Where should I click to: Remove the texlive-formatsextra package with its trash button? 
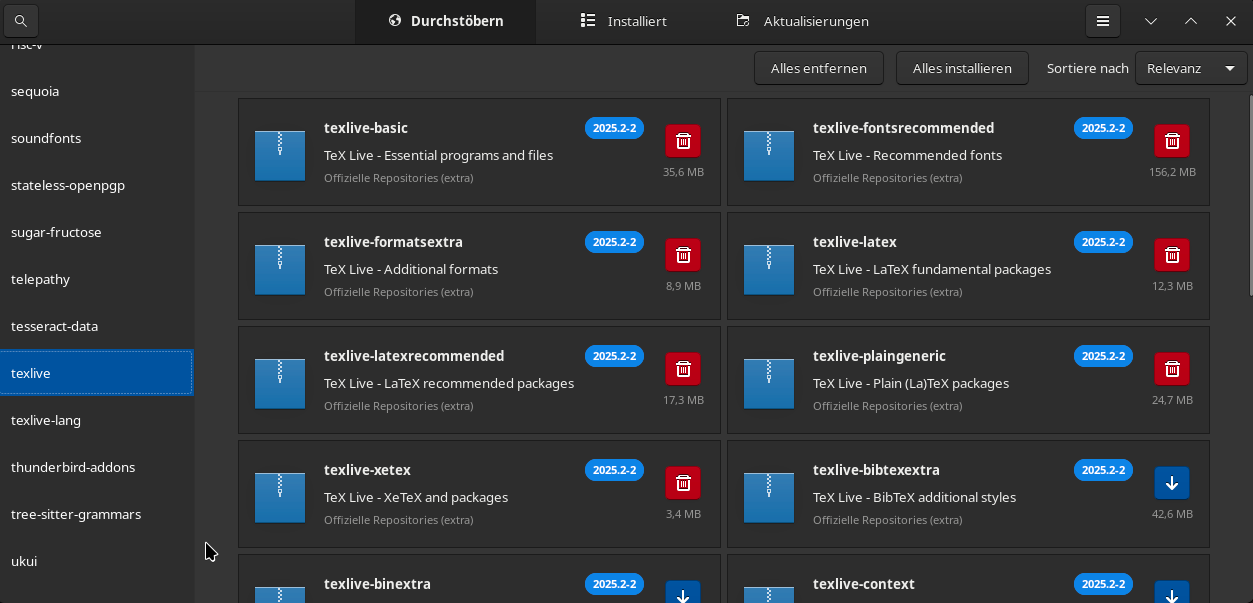pyautogui.click(x=683, y=255)
